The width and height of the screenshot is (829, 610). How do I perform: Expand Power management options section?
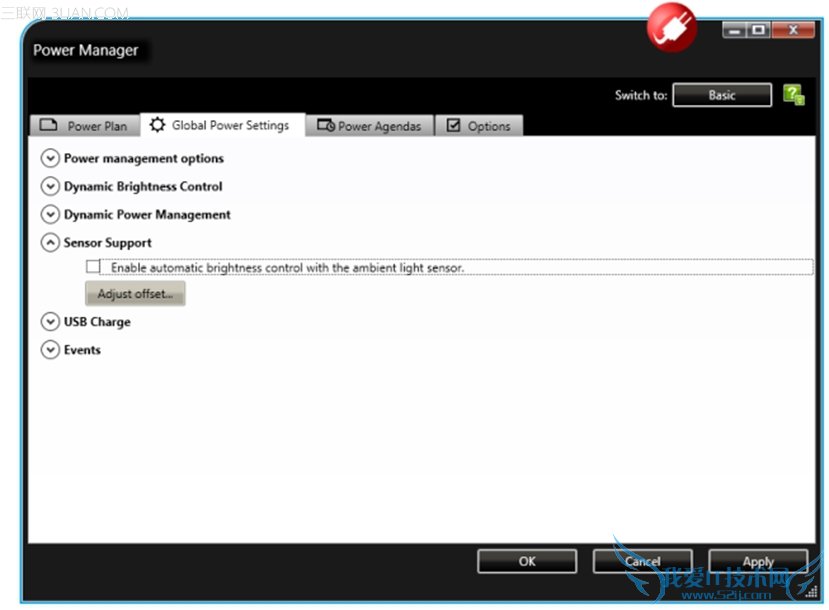[50, 158]
